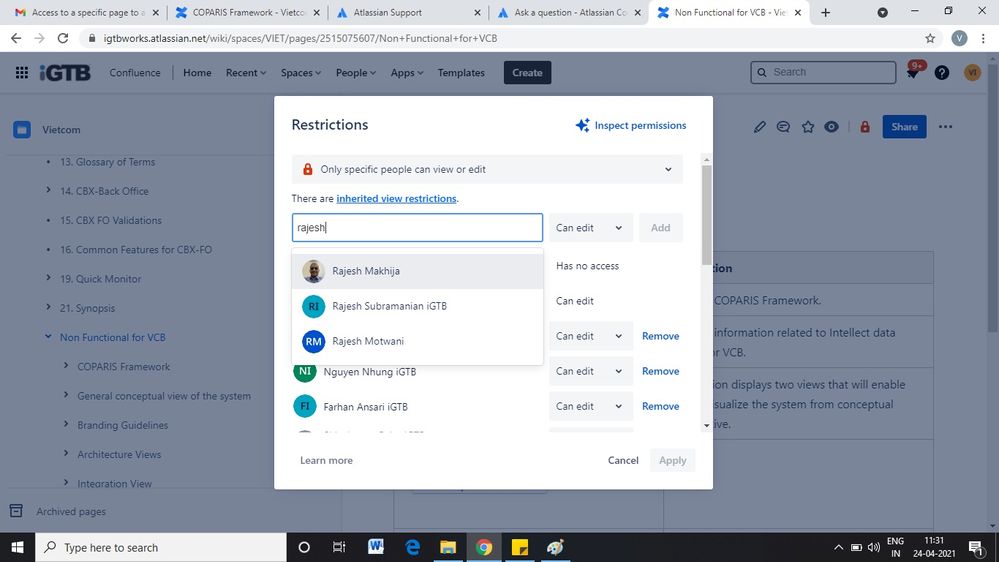Click Cancel in the Restrictions dialog
999x562 pixels.
click(x=622, y=460)
